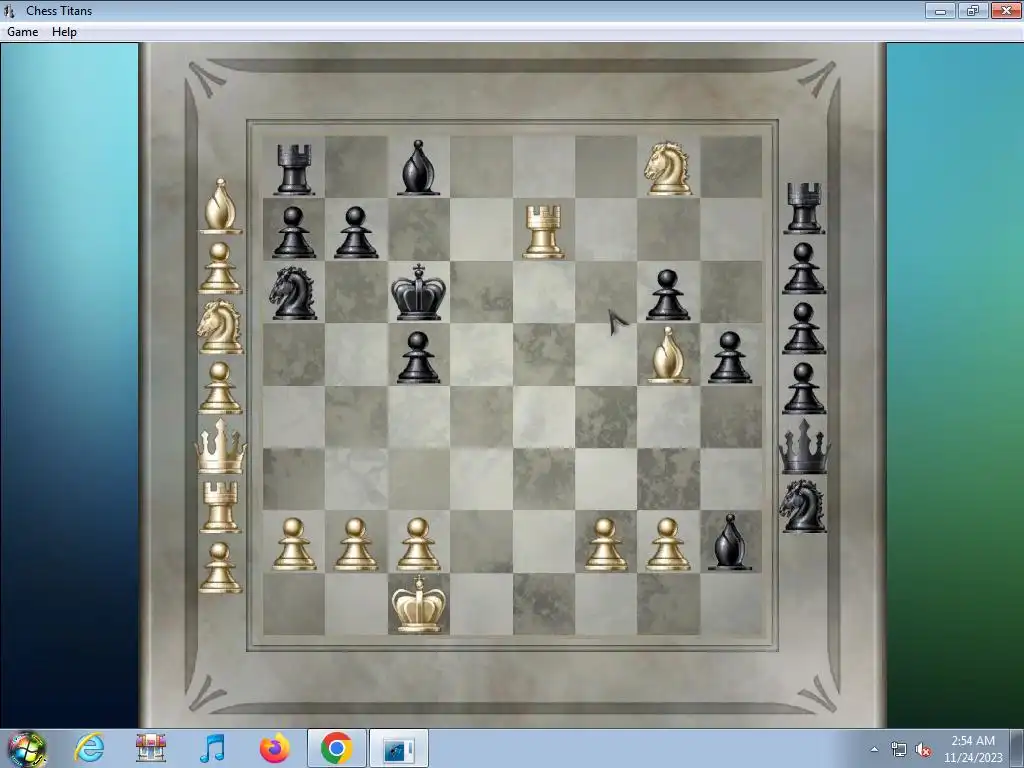Select the white pawn on f2
Screen dimensions: 1024x768
[x=605, y=544]
